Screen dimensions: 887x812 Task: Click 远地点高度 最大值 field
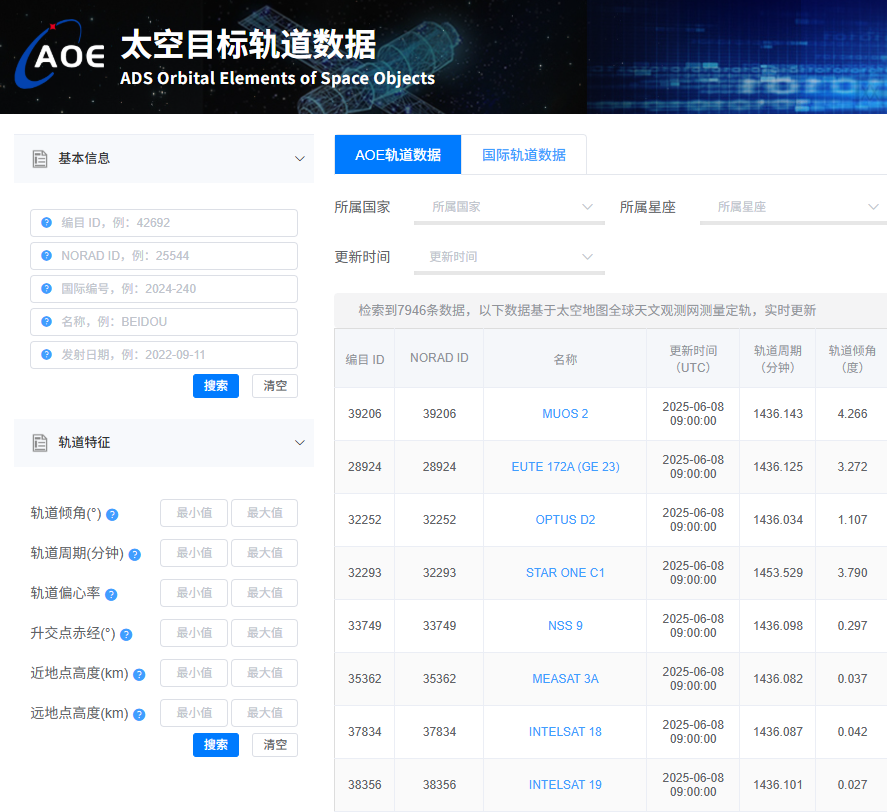[264, 713]
